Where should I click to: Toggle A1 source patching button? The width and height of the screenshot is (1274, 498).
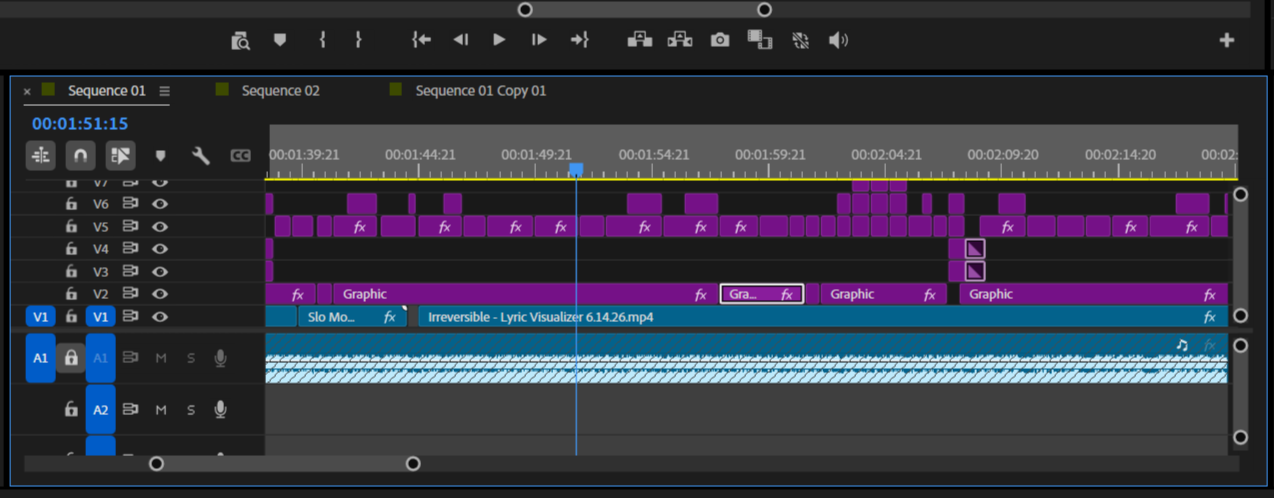click(40, 358)
